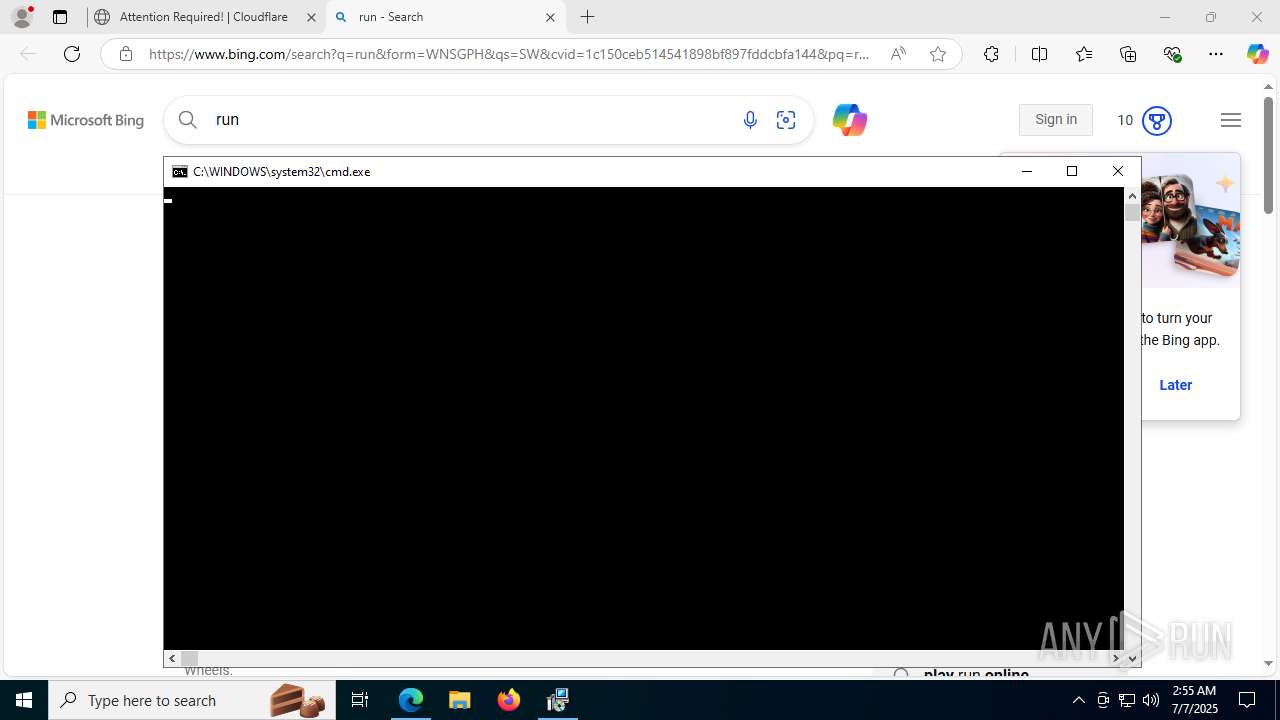The width and height of the screenshot is (1280, 720).
Task: Open Microsoft Edge taskbar icon
Action: coord(411,700)
